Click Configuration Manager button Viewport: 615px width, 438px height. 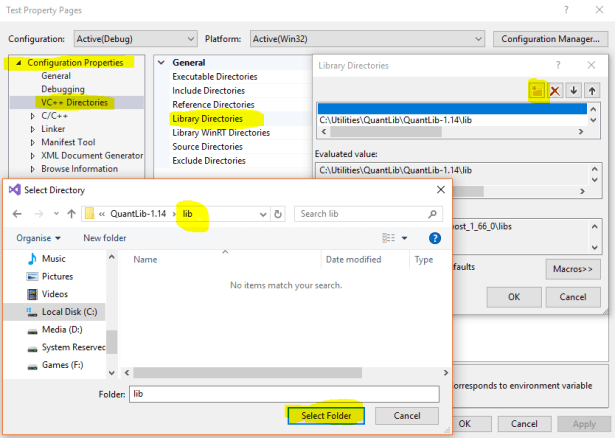[x=550, y=39]
